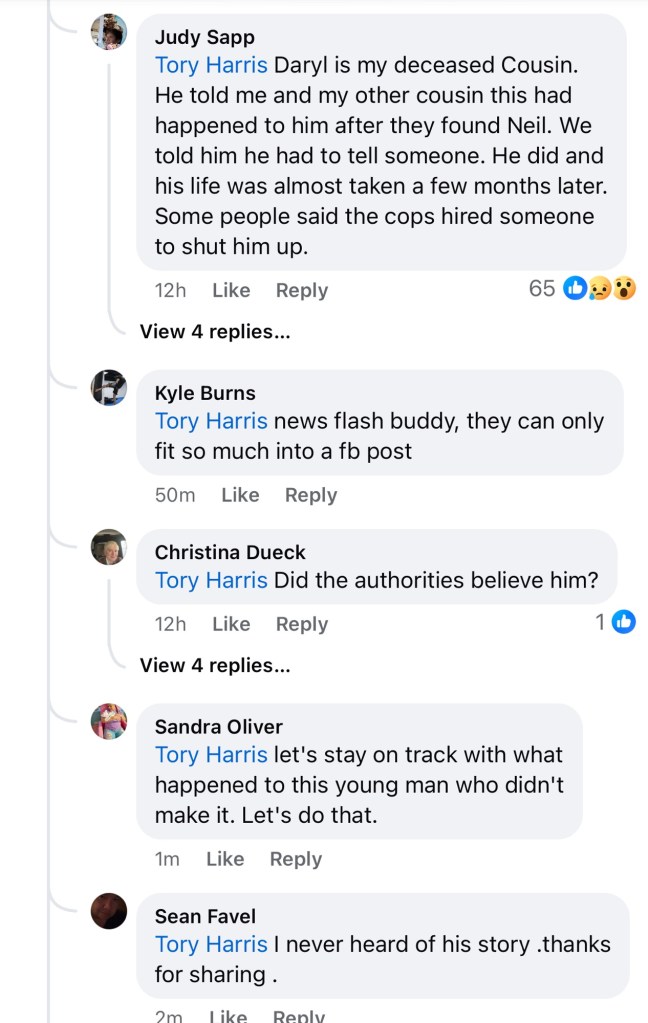
Task: Like Kyle Burns' comment
Action: (240, 495)
